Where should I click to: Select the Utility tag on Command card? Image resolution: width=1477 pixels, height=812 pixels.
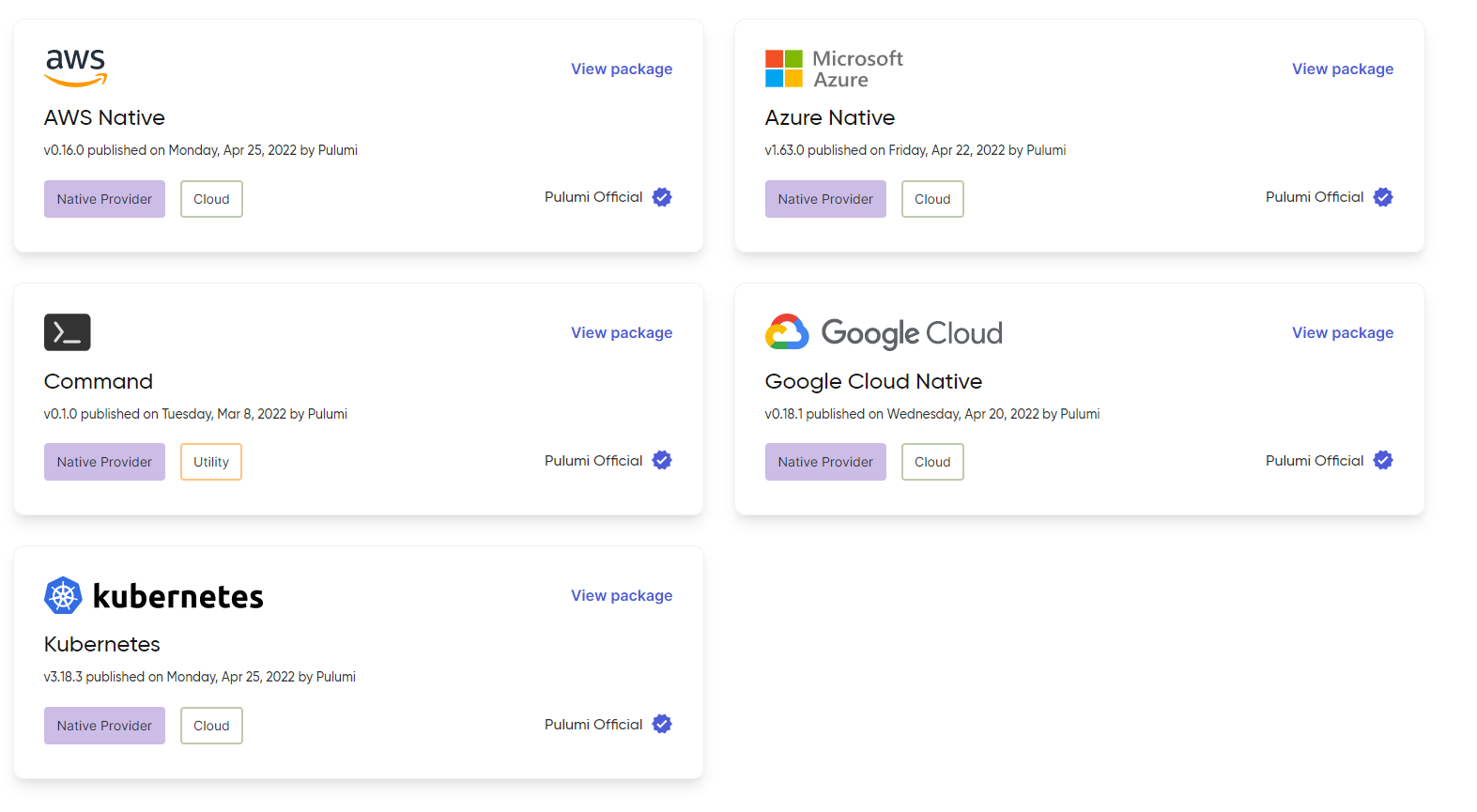[211, 462]
